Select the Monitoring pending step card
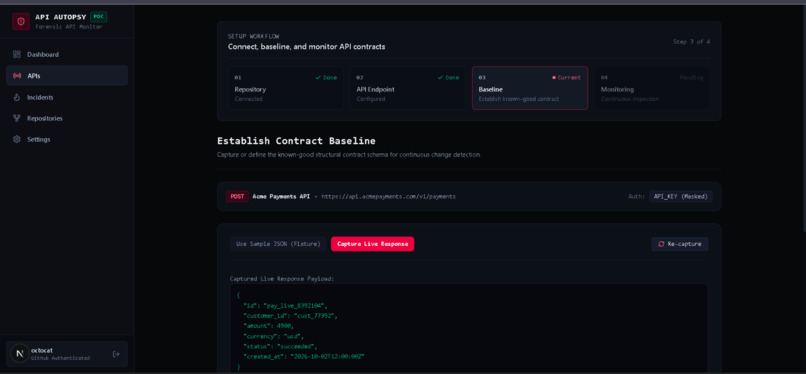The image size is (806, 374). [x=652, y=88]
